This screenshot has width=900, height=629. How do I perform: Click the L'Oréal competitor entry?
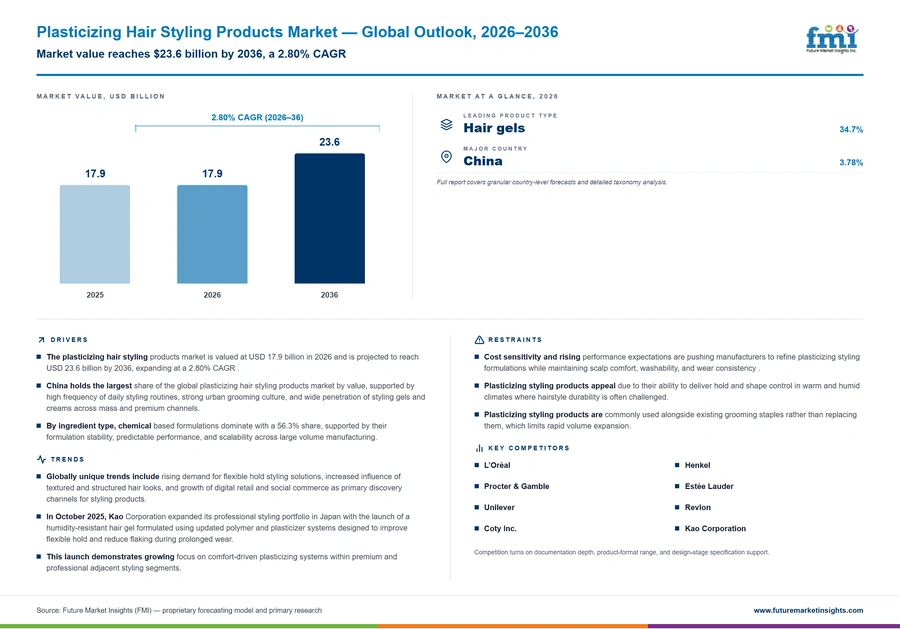tap(497, 465)
